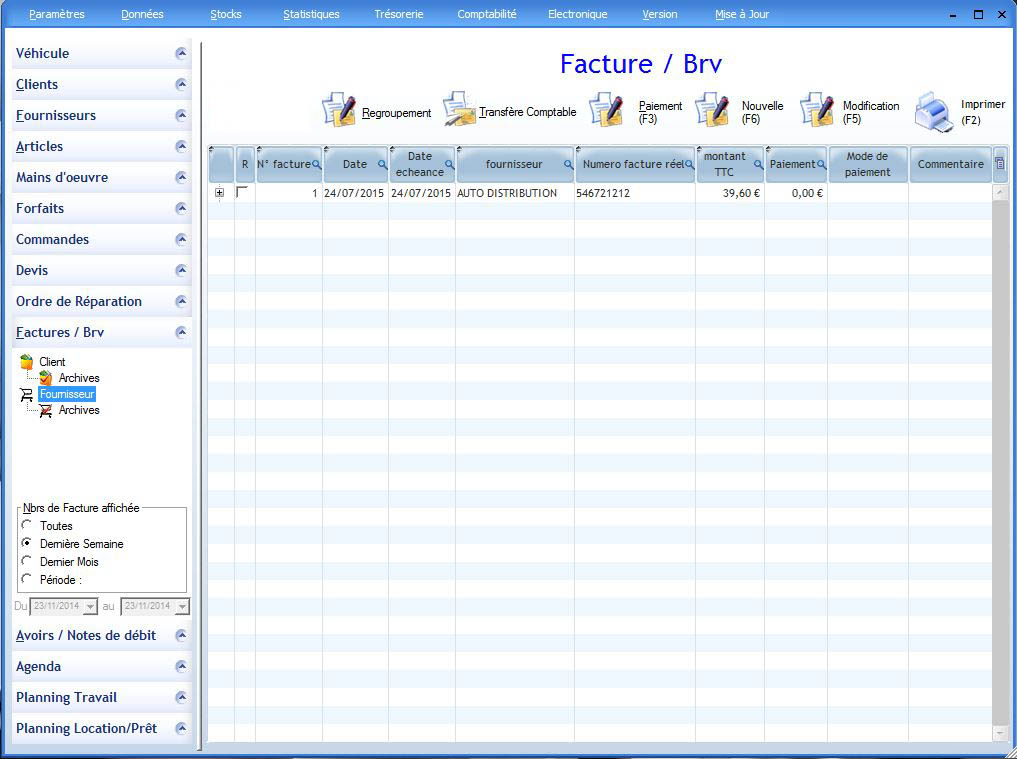Click the search icon in Date echeance column

pos(449,165)
